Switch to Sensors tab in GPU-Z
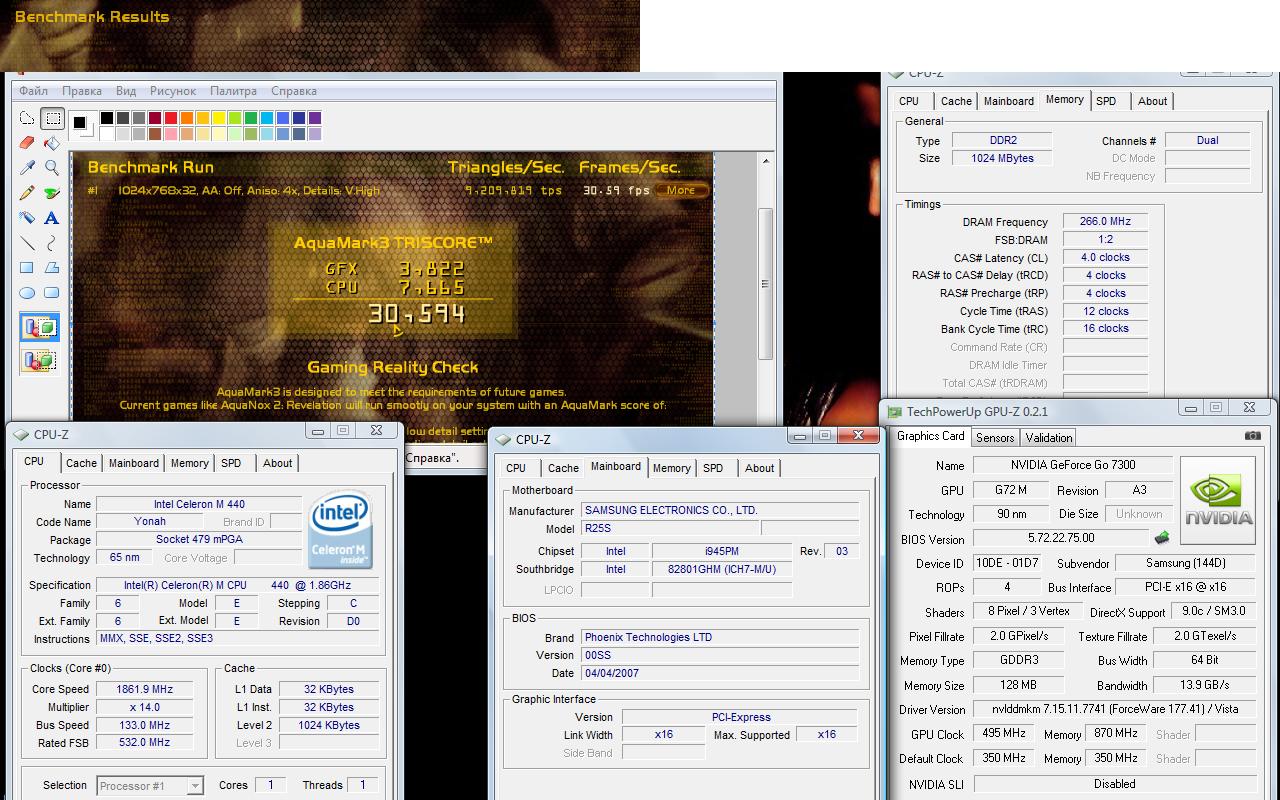1280x800 pixels. point(995,437)
